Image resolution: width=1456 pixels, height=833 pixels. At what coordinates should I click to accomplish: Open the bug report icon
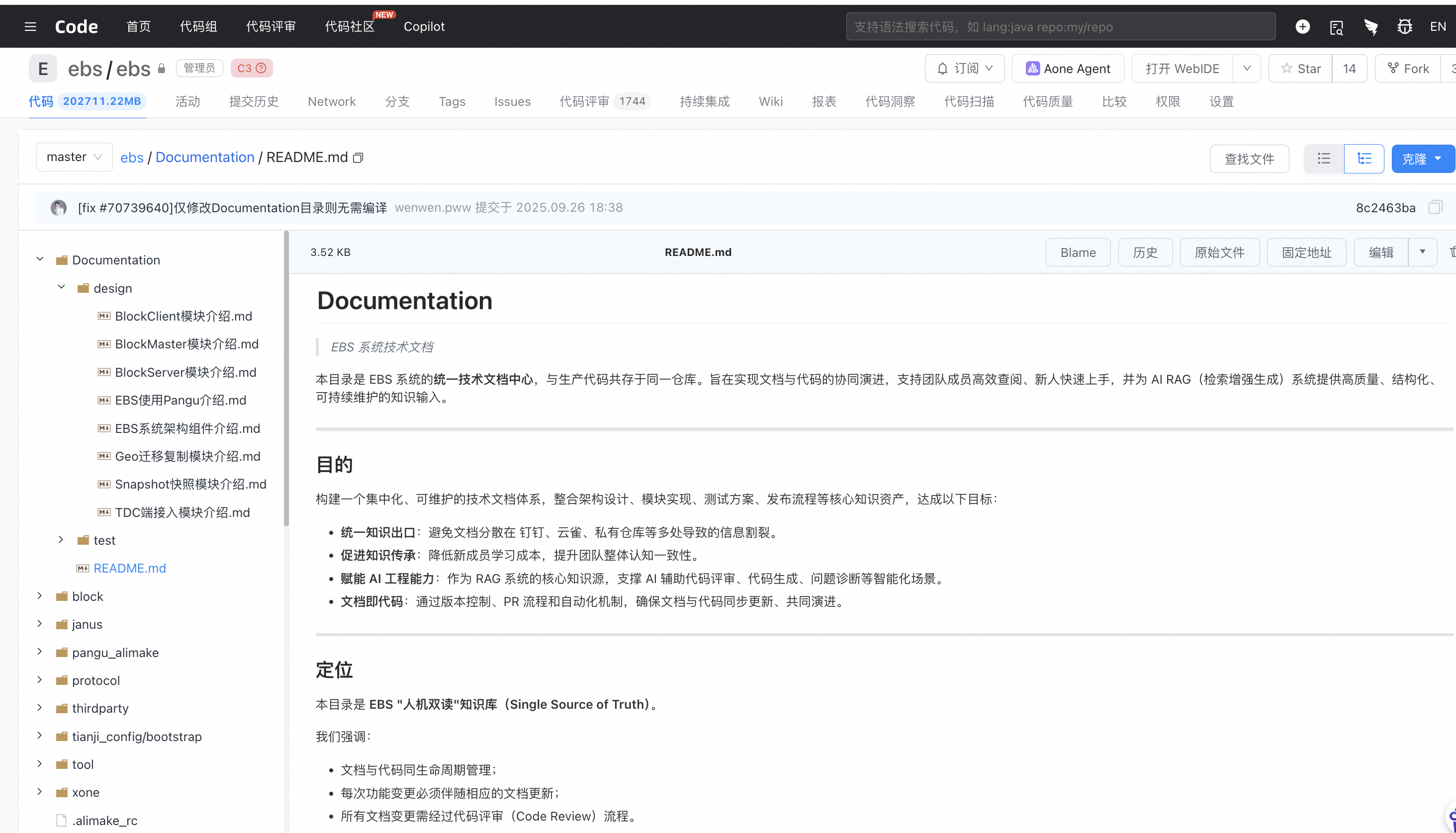1404,26
